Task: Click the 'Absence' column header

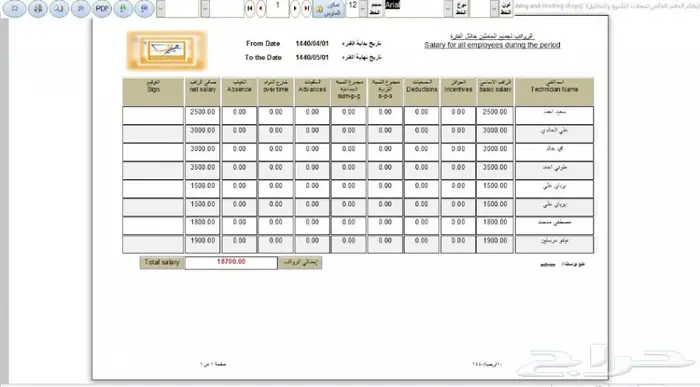Action: 239,92
